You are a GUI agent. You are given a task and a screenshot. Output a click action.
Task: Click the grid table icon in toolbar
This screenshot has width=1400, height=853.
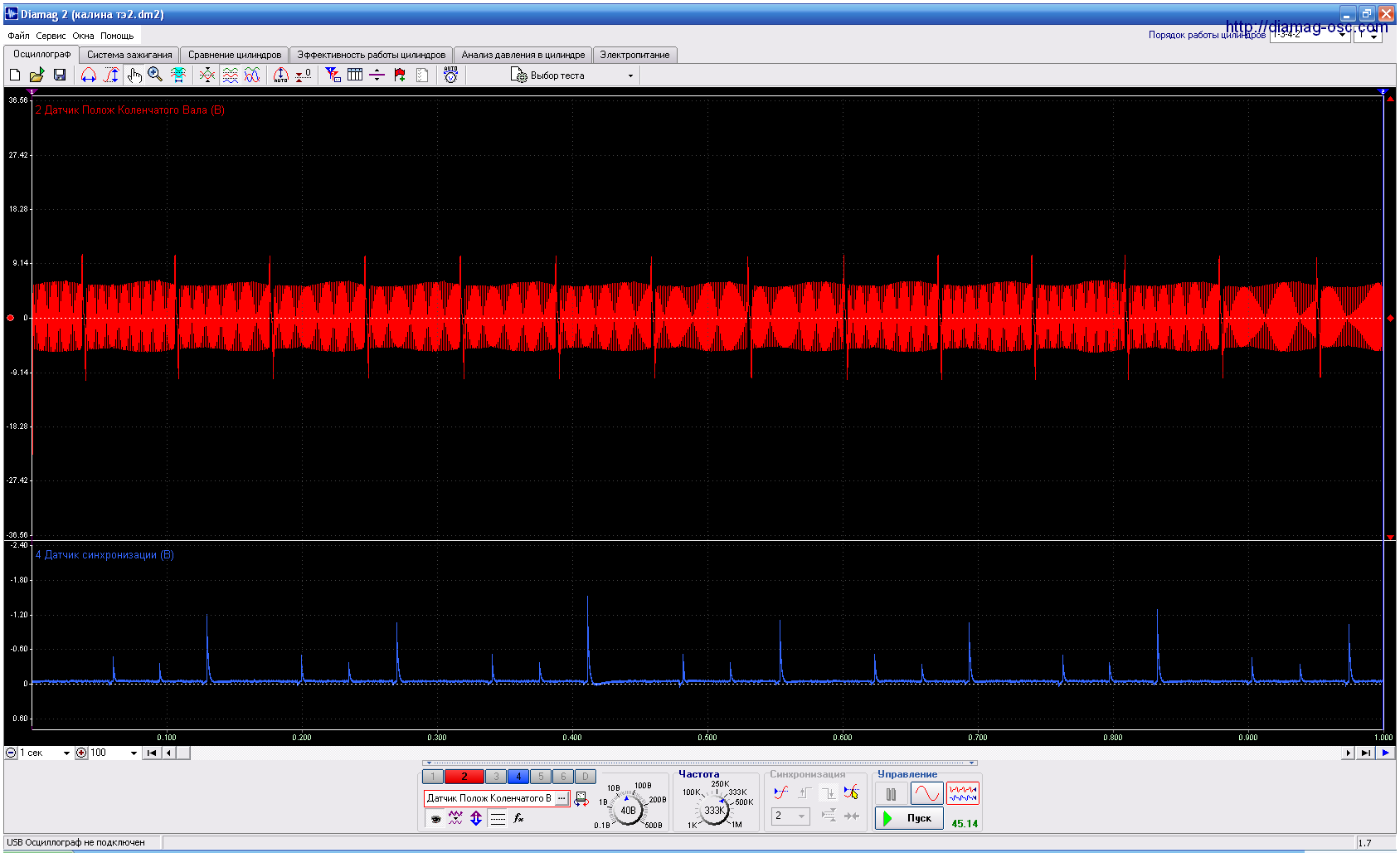coord(355,75)
